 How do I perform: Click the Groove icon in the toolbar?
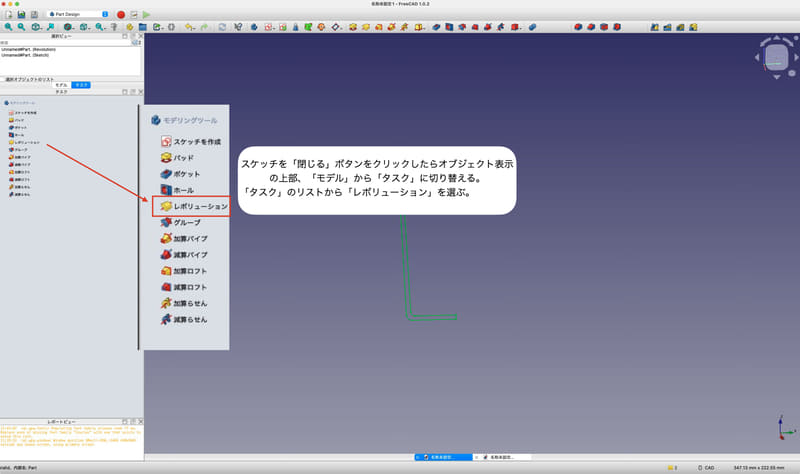[x=462, y=27]
